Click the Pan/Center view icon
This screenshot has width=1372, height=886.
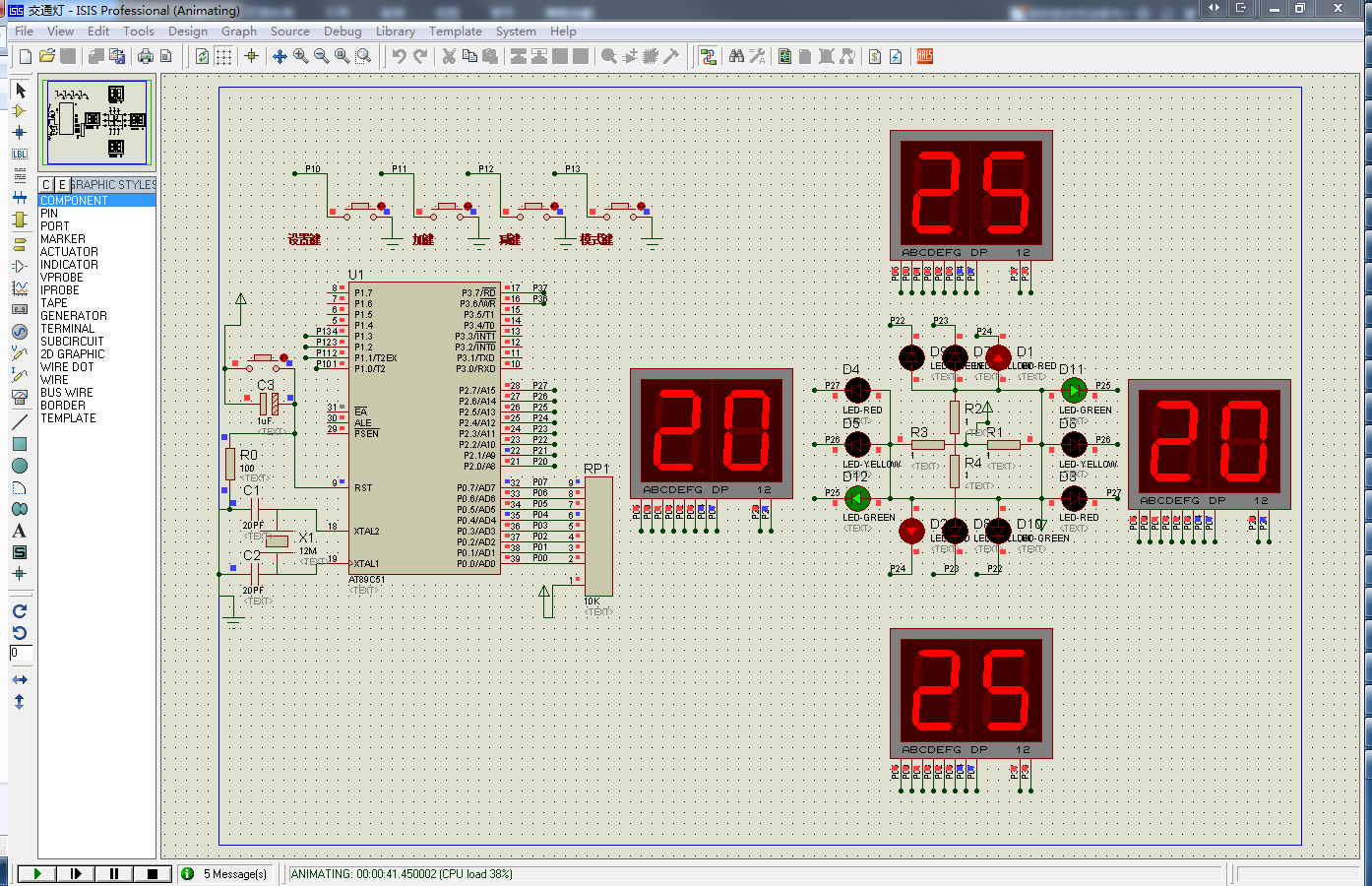280,56
